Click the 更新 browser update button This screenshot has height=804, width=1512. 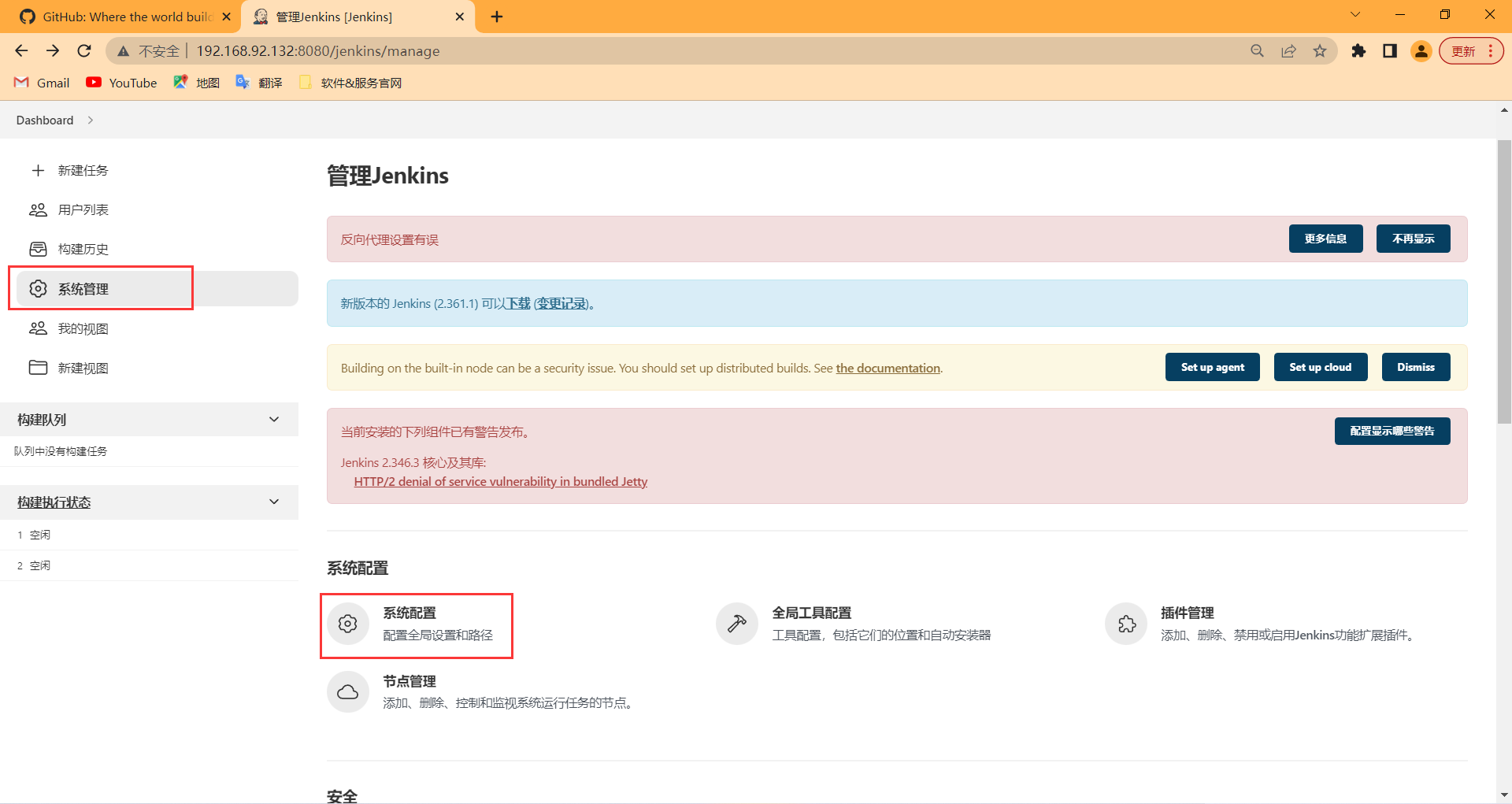click(1471, 51)
